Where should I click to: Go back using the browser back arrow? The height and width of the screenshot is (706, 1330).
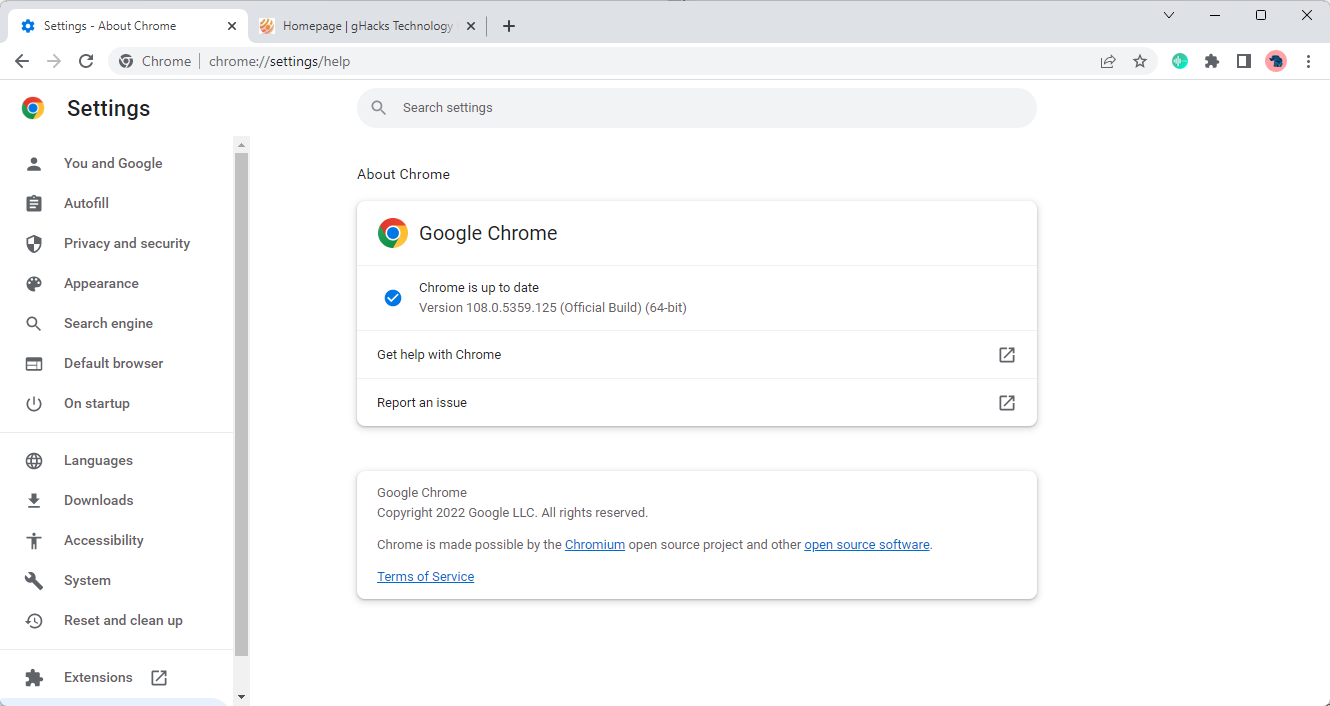coord(22,61)
